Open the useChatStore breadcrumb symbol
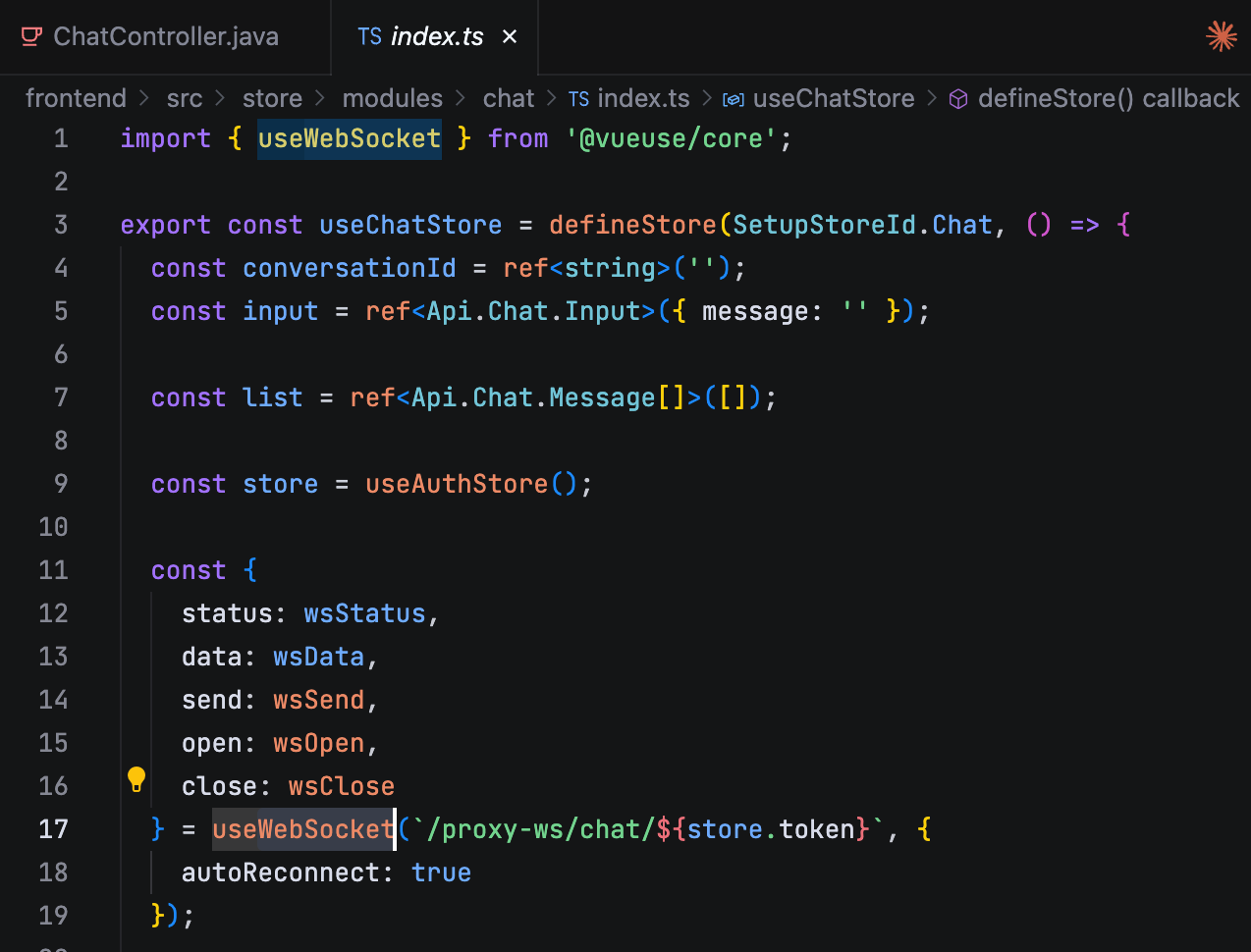 pos(834,98)
